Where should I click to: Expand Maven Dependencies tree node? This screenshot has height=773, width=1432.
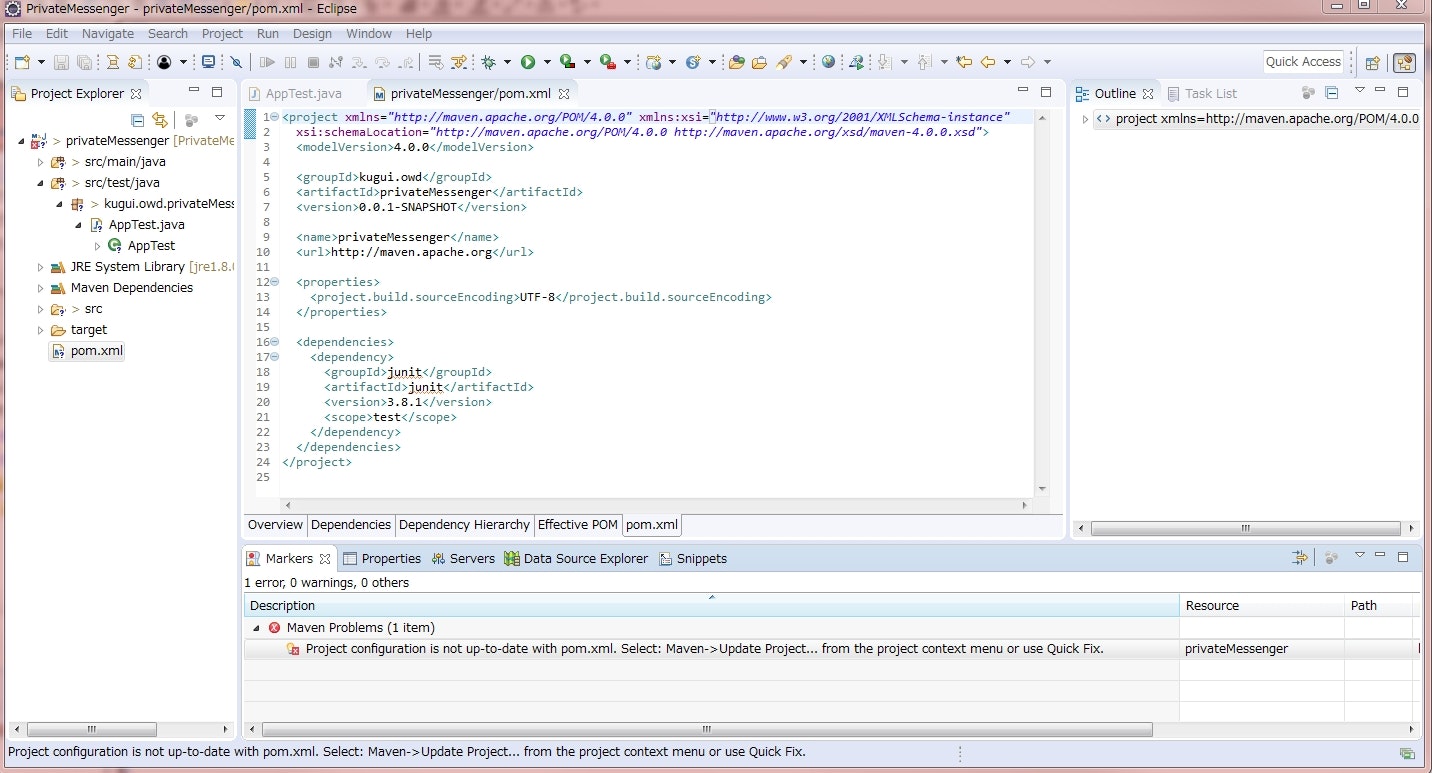pyautogui.click(x=41, y=288)
